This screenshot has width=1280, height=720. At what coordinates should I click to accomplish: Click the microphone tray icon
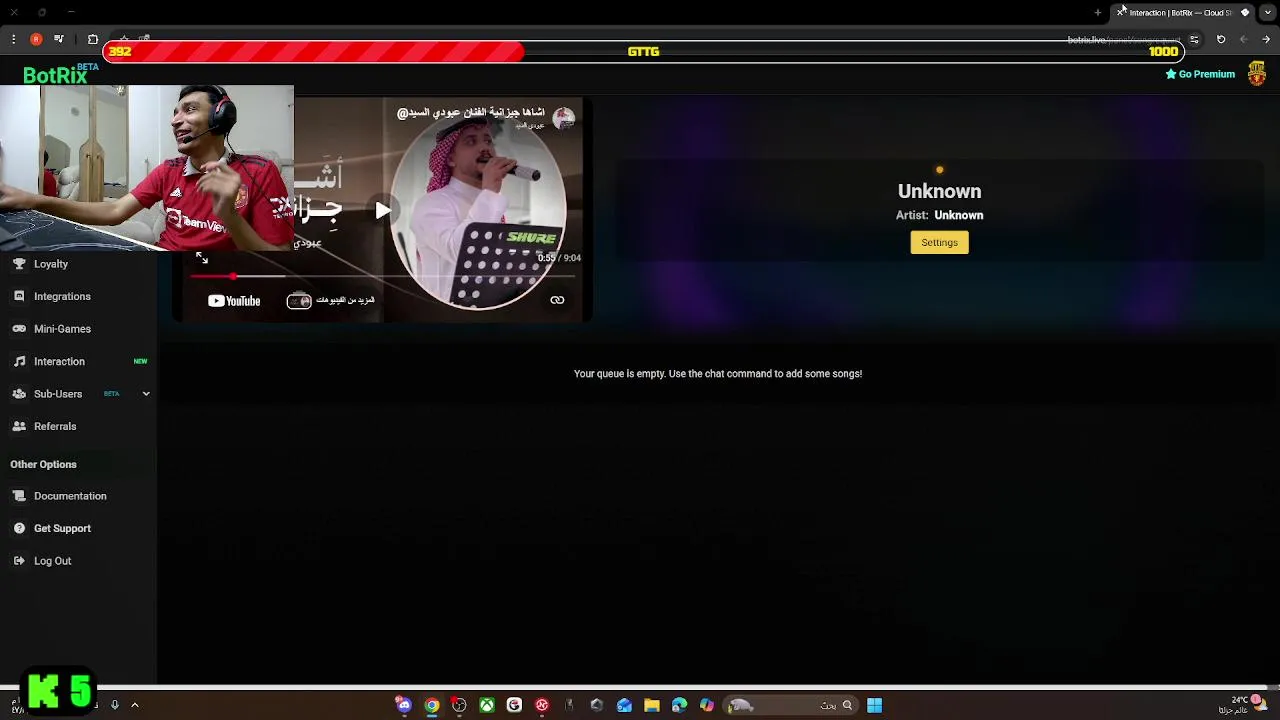[x=115, y=705]
